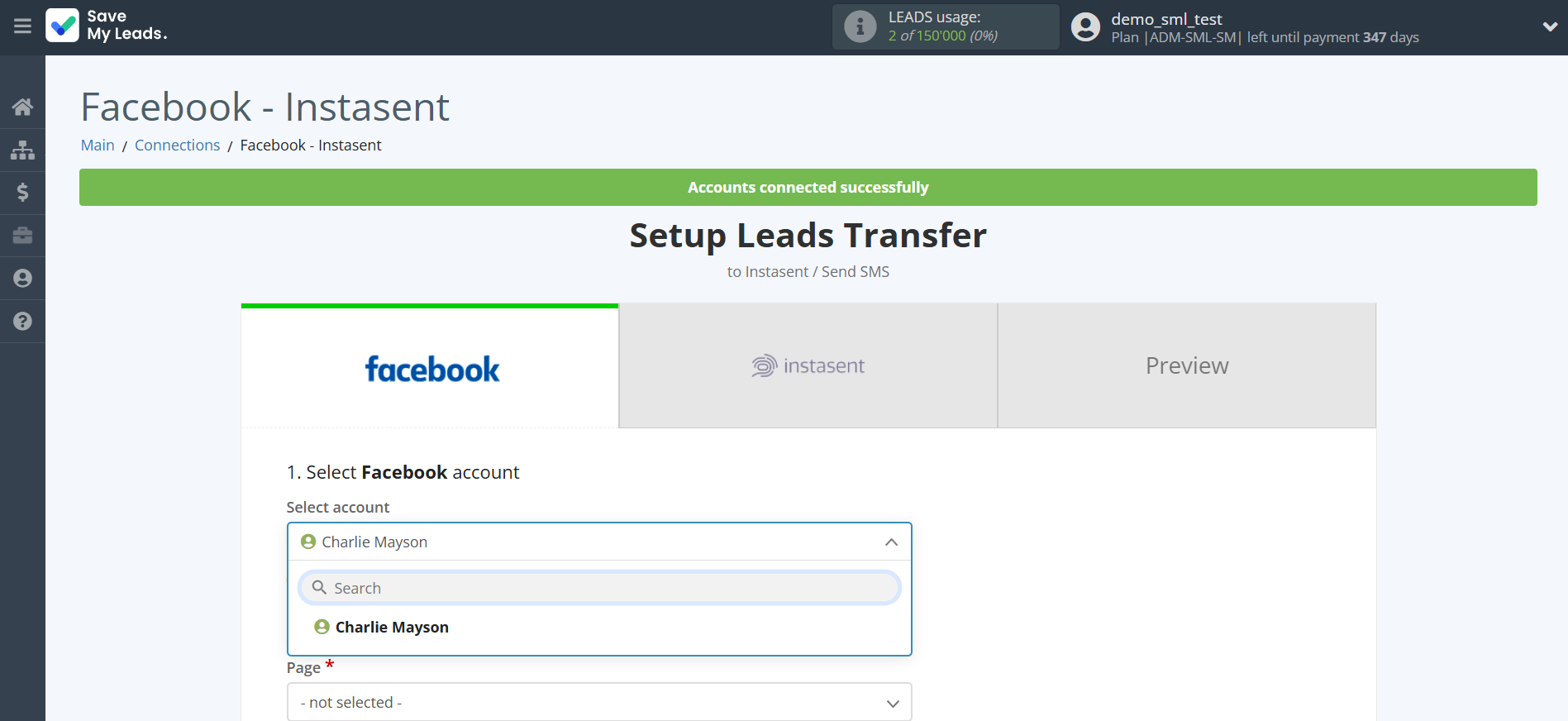This screenshot has width=1568, height=721.
Task: Open the Page dropdown
Action: 599,702
